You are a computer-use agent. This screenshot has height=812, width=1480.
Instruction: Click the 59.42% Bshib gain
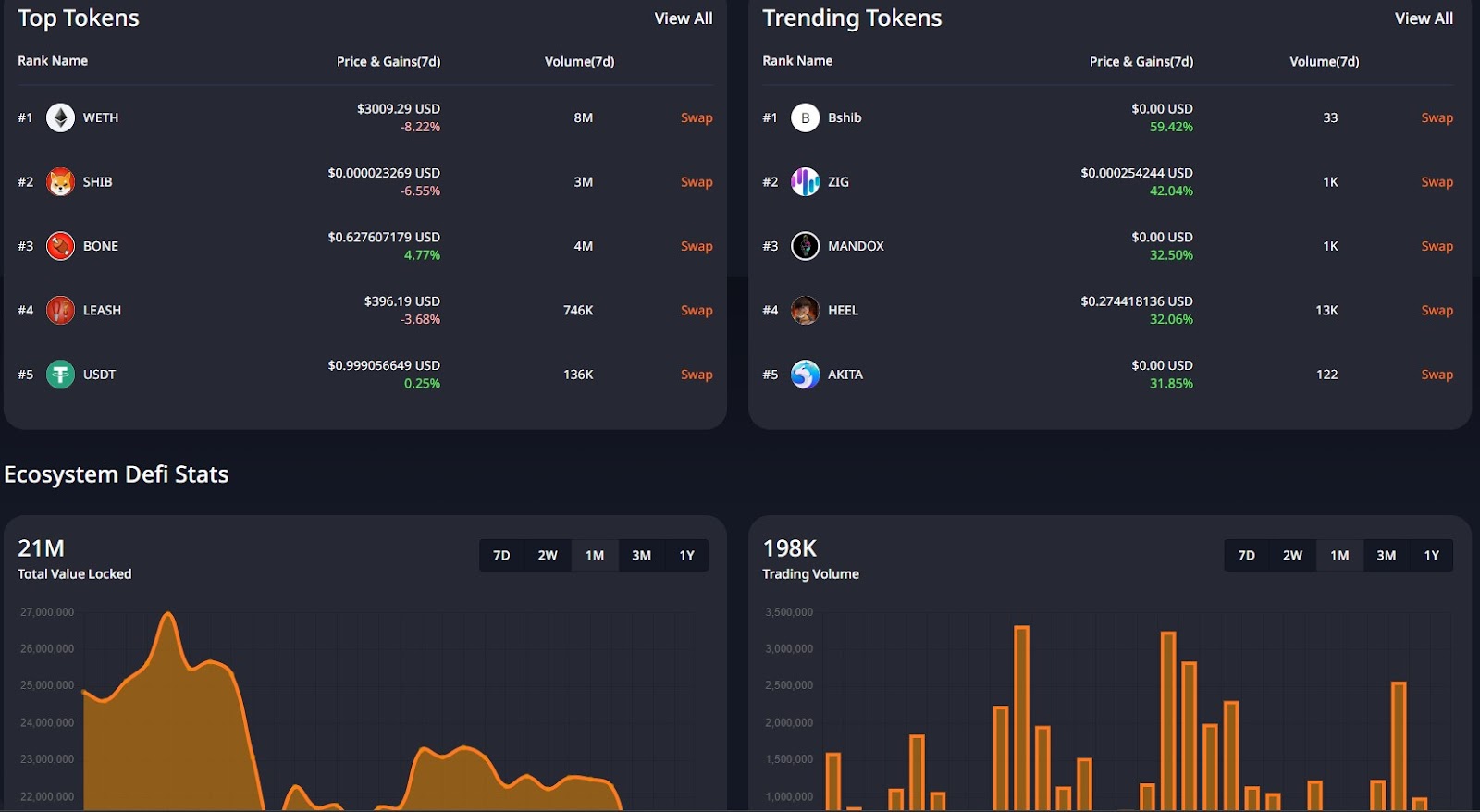click(1171, 127)
